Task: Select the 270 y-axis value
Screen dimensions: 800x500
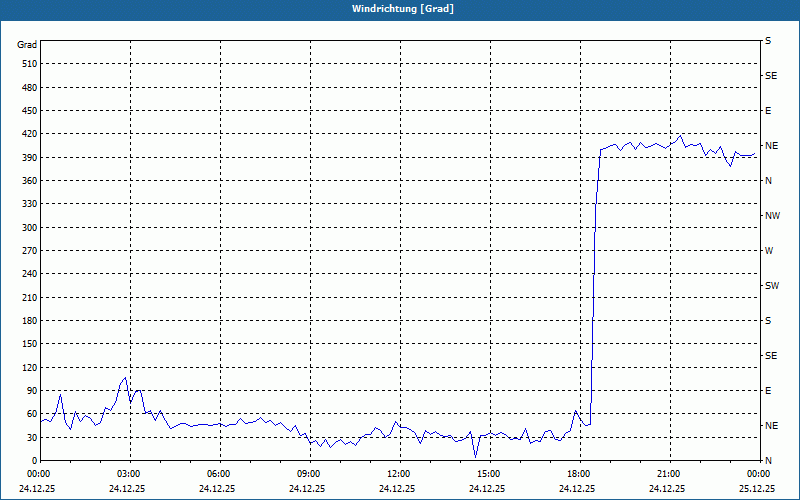Action: point(30,251)
